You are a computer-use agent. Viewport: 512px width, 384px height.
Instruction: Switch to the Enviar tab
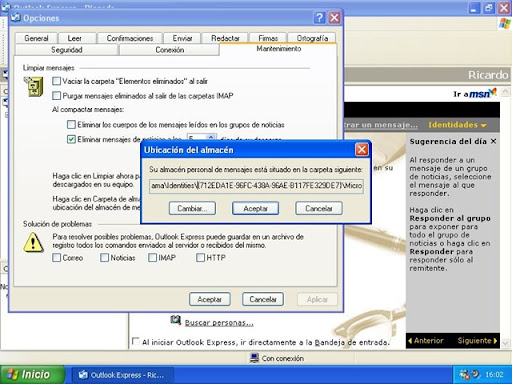(x=182, y=38)
